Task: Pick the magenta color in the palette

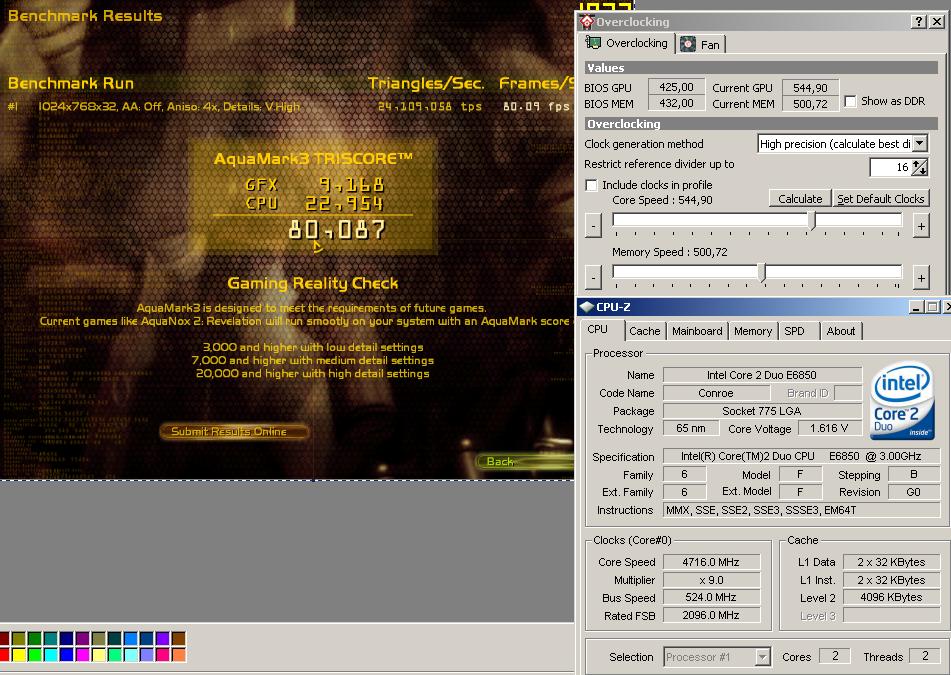Action: (x=83, y=654)
